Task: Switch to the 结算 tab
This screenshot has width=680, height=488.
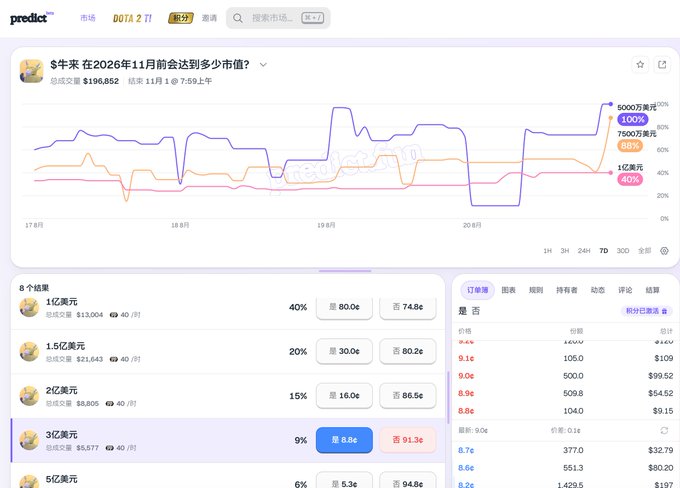Action: point(652,290)
